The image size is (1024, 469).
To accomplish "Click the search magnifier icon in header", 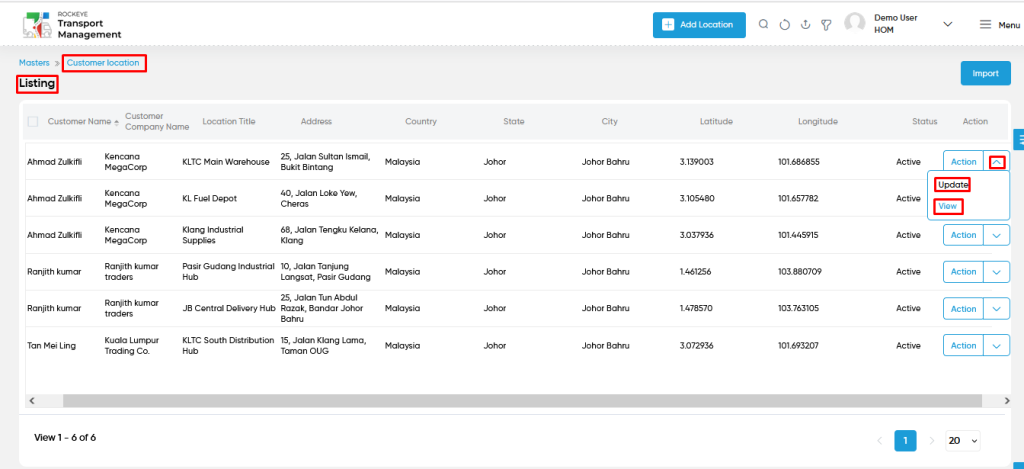I will coord(763,25).
